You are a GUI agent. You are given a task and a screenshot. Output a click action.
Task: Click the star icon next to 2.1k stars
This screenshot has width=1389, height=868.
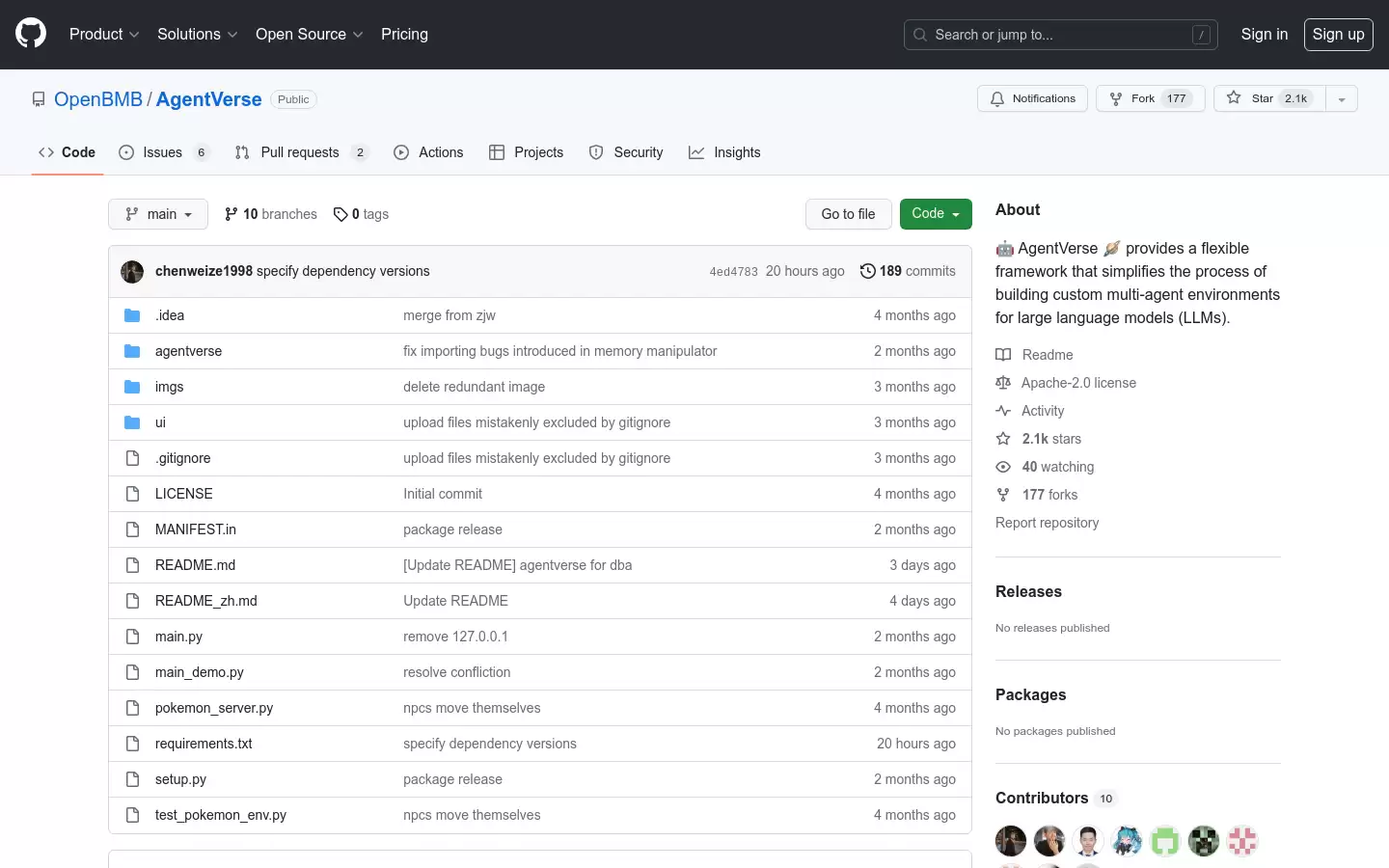click(1003, 439)
